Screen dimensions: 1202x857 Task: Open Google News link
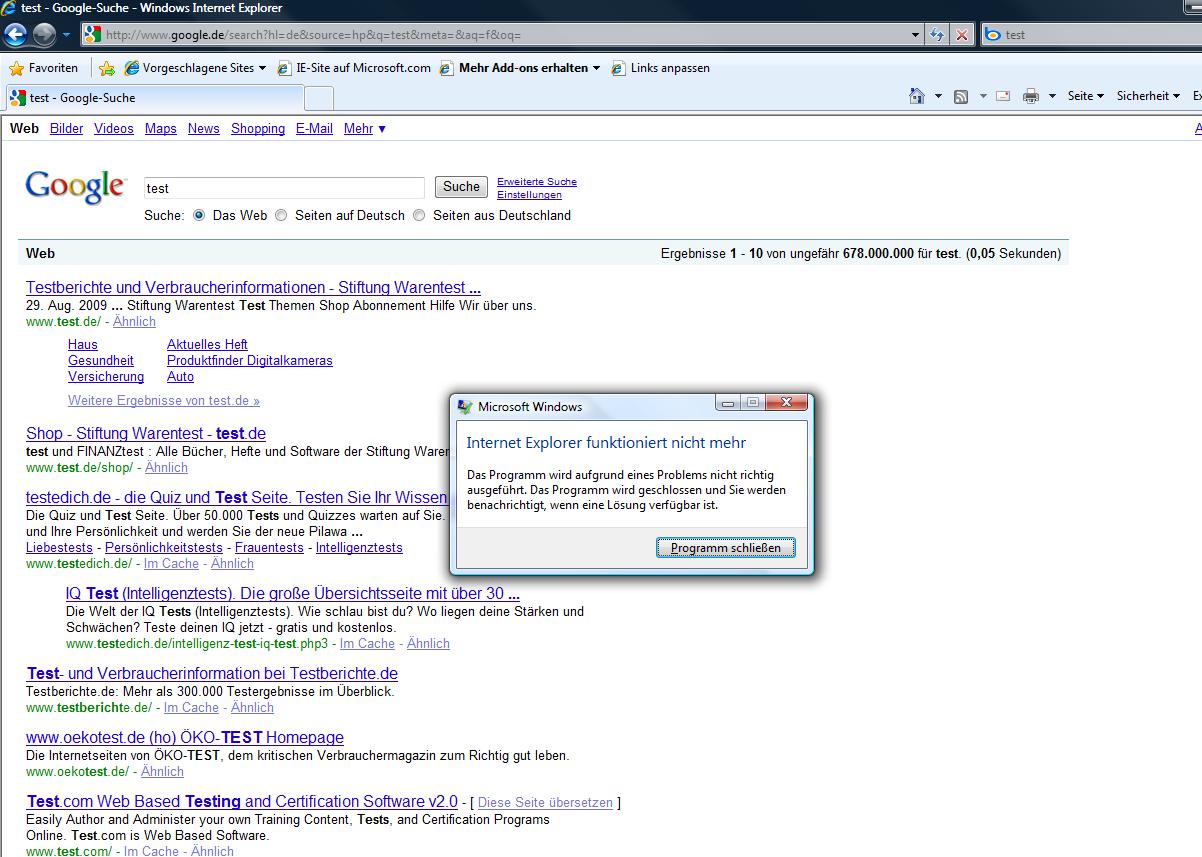204,129
